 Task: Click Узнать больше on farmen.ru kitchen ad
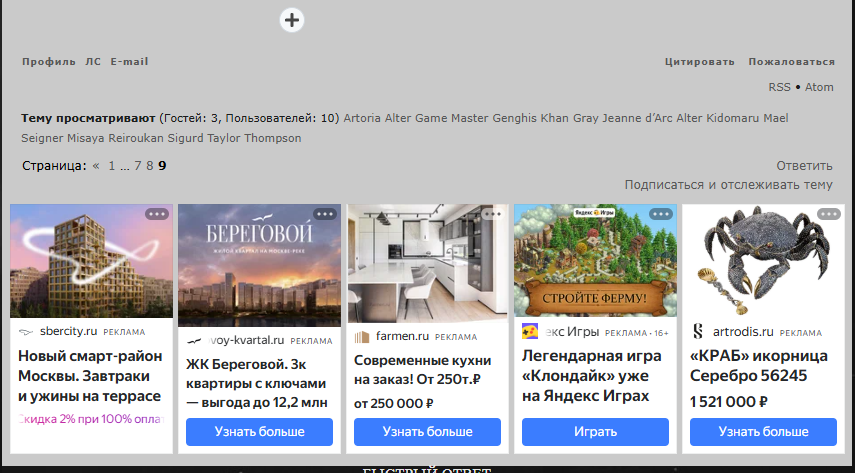428,432
